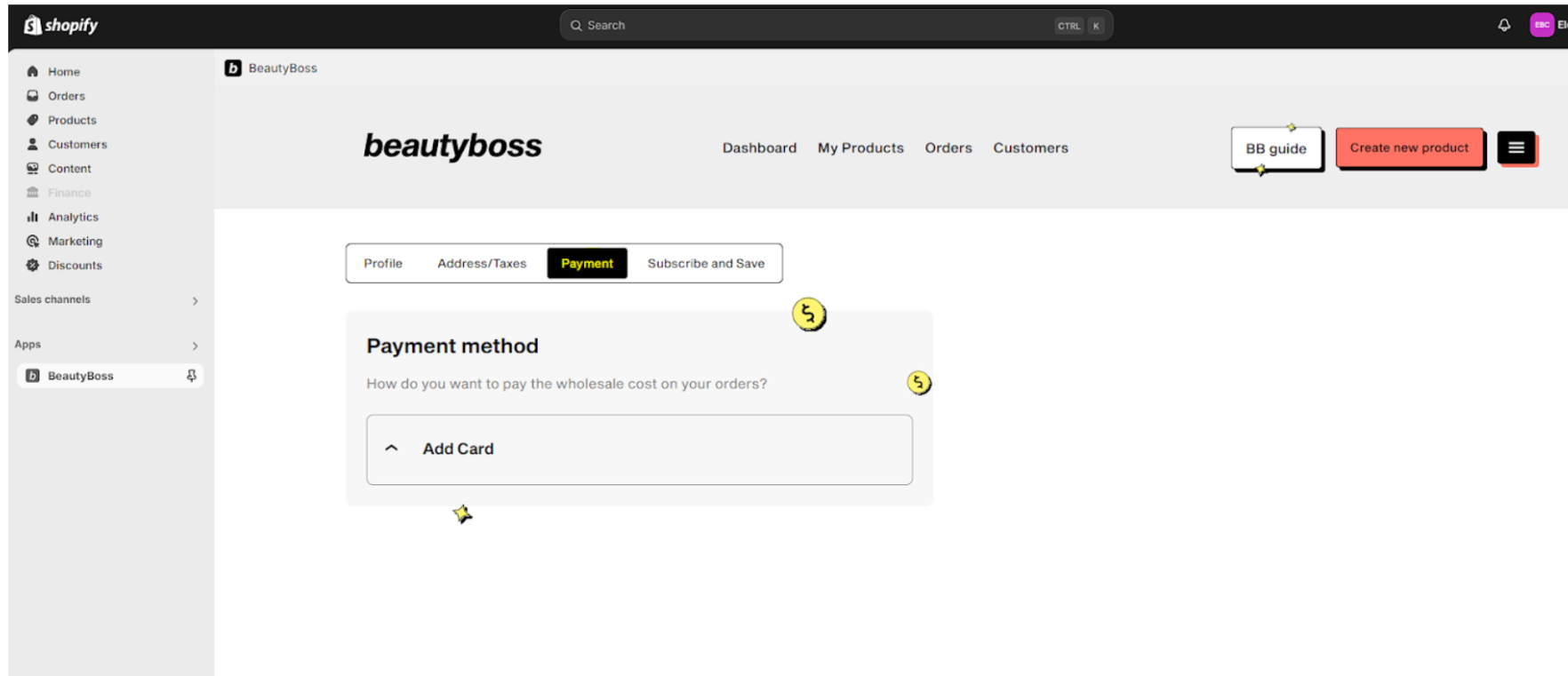The width and height of the screenshot is (1568, 676).
Task: Click the Home icon in sidebar
Action: point(33,71)
